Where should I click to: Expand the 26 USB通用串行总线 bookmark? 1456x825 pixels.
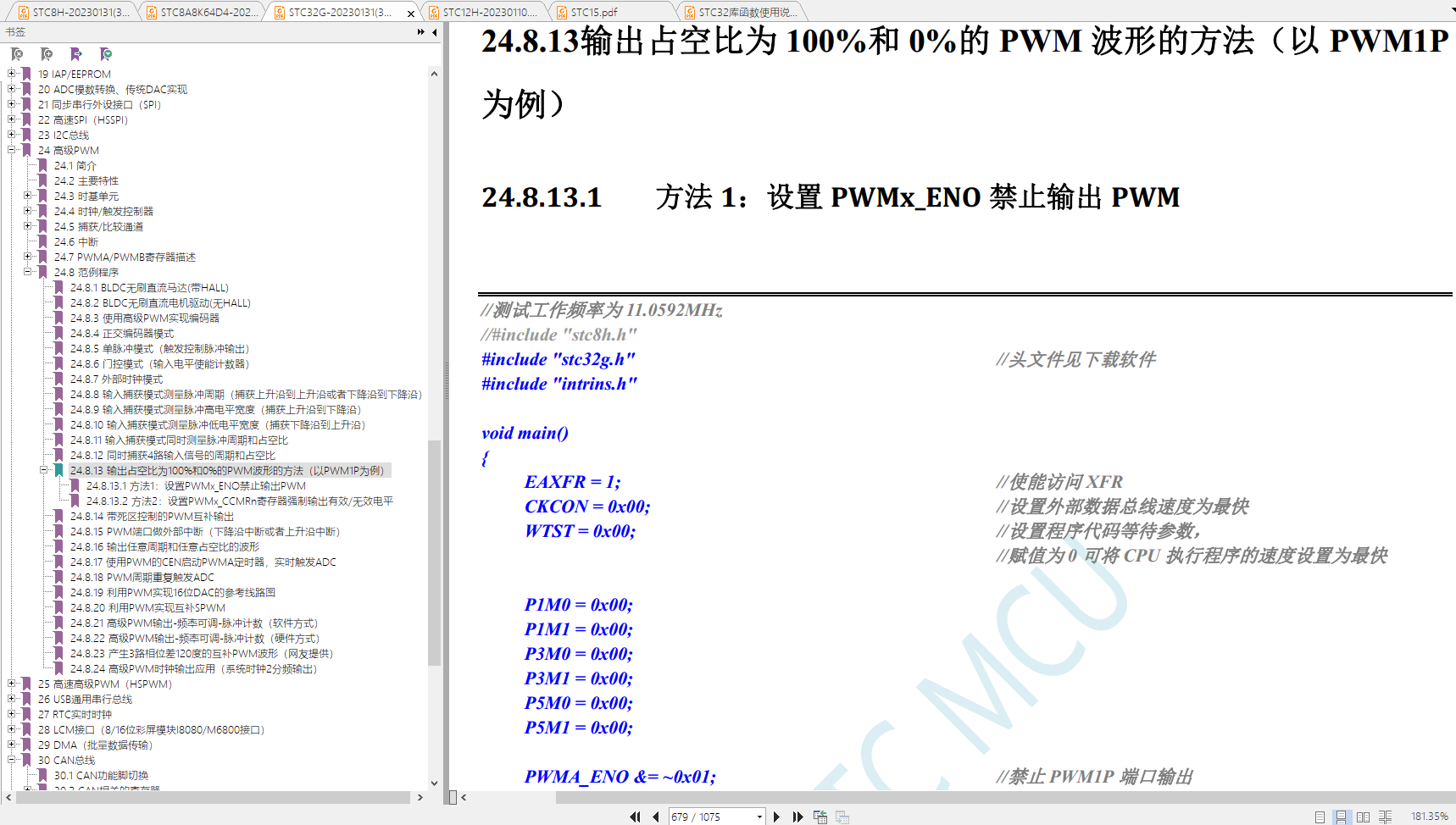(12, 699)
